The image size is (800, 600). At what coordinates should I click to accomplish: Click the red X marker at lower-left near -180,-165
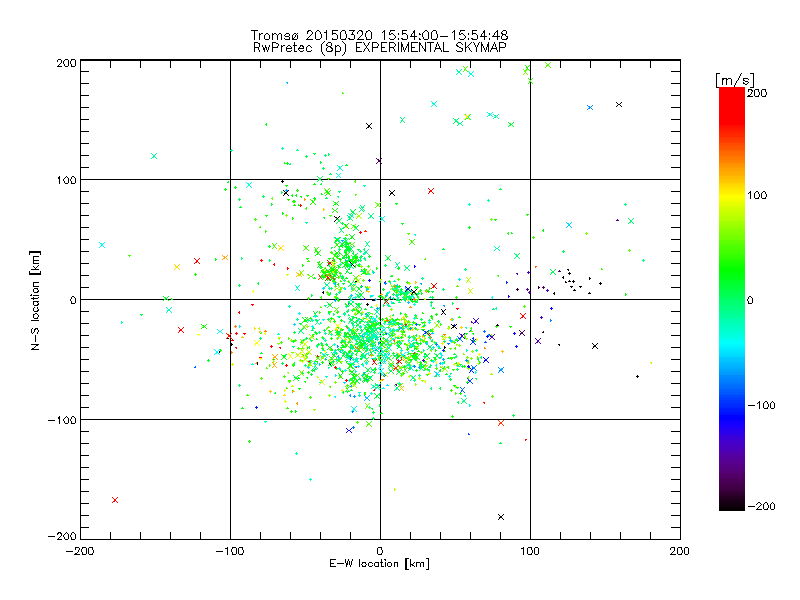coord(115,500)
